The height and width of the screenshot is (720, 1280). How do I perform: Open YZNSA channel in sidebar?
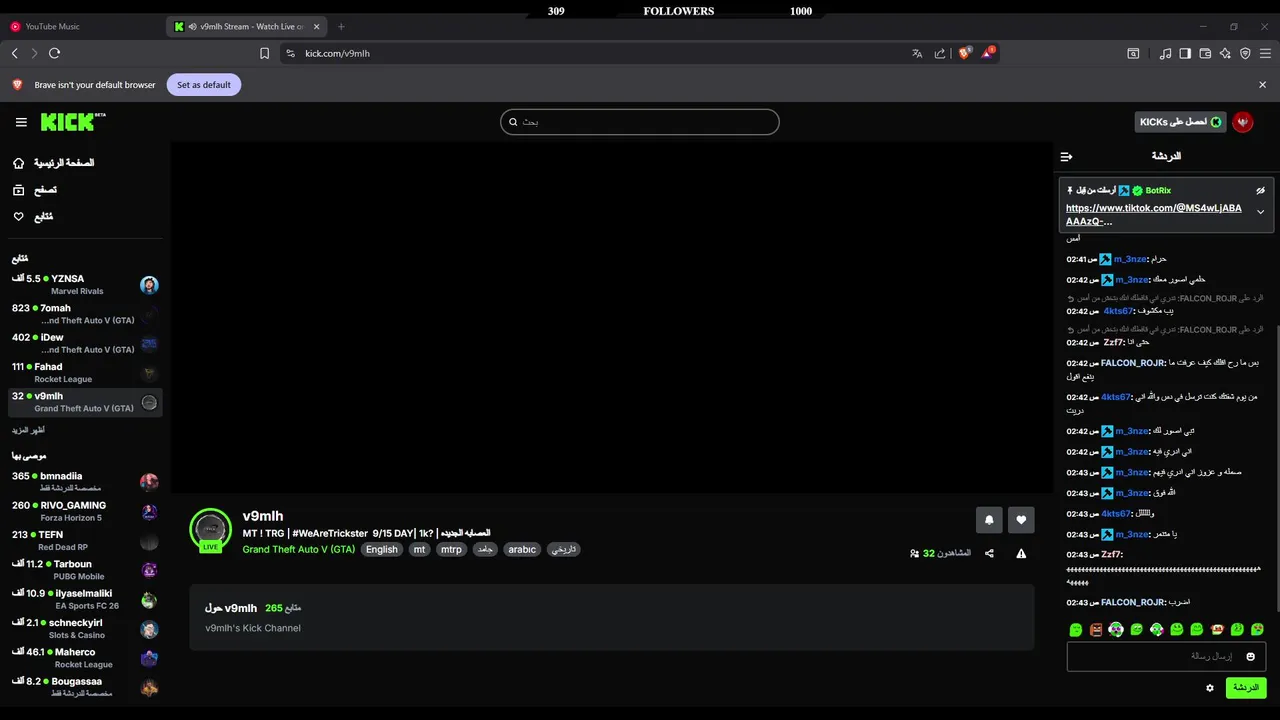point(85,285)
